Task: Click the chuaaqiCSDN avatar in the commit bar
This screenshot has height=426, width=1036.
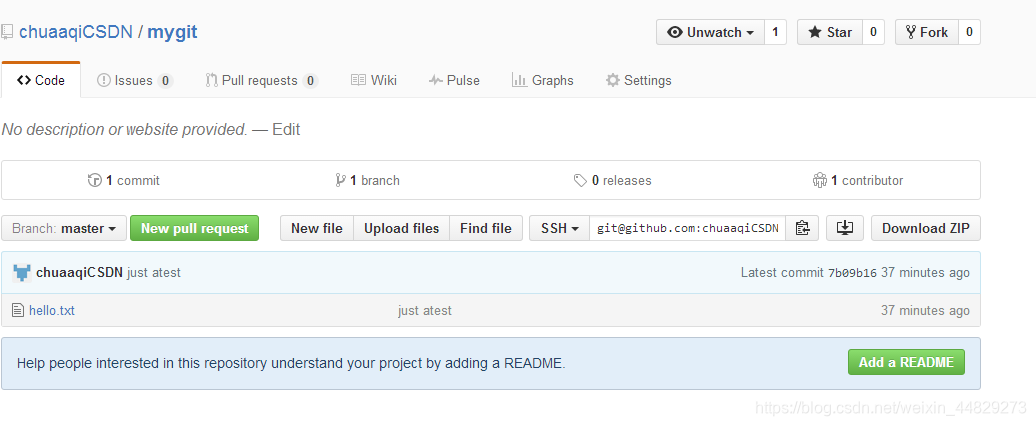Action: (22, 273)
